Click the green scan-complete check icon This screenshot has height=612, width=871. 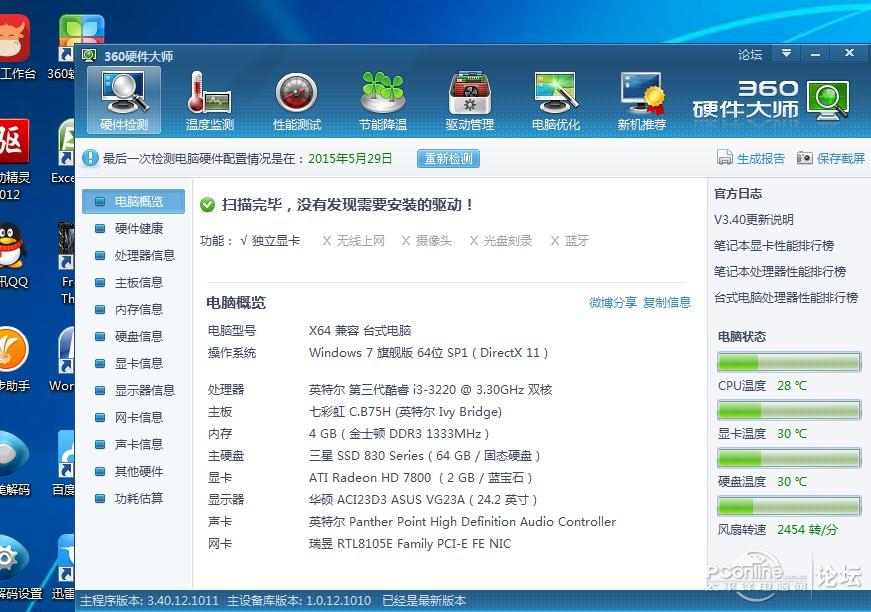(x=207, y=205)
